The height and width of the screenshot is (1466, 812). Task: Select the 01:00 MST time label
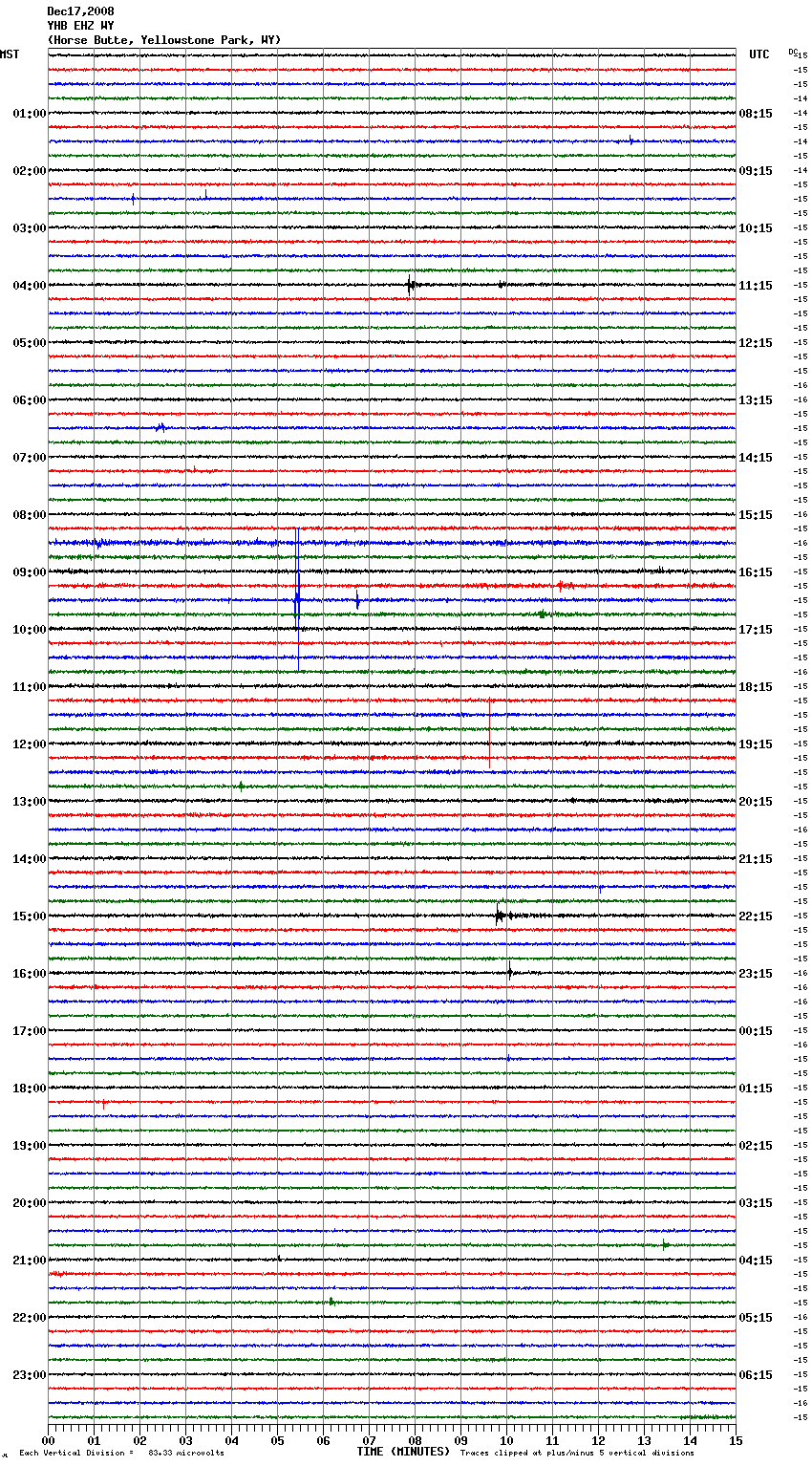coord(30,114)
